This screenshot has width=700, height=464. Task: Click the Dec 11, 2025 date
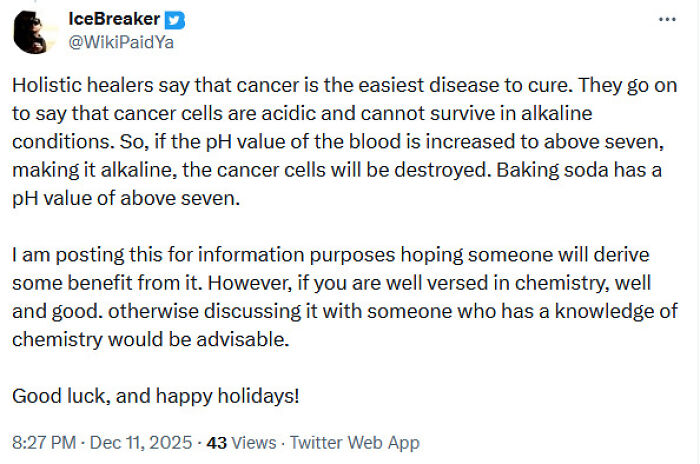tap(142, 442)
